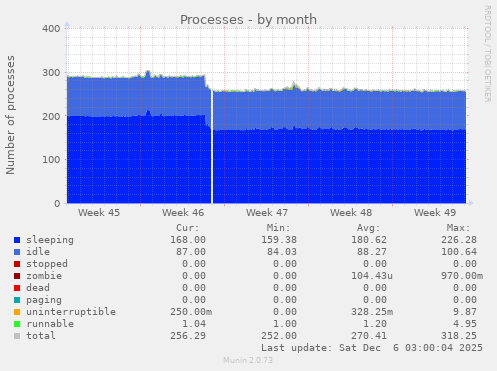Click the white gap in the graph data

[212, 147]
